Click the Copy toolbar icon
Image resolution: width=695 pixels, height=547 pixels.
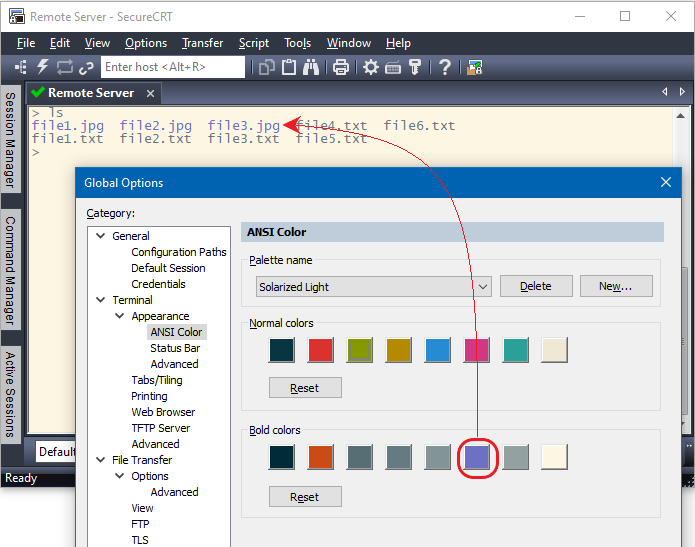[267, 67]
